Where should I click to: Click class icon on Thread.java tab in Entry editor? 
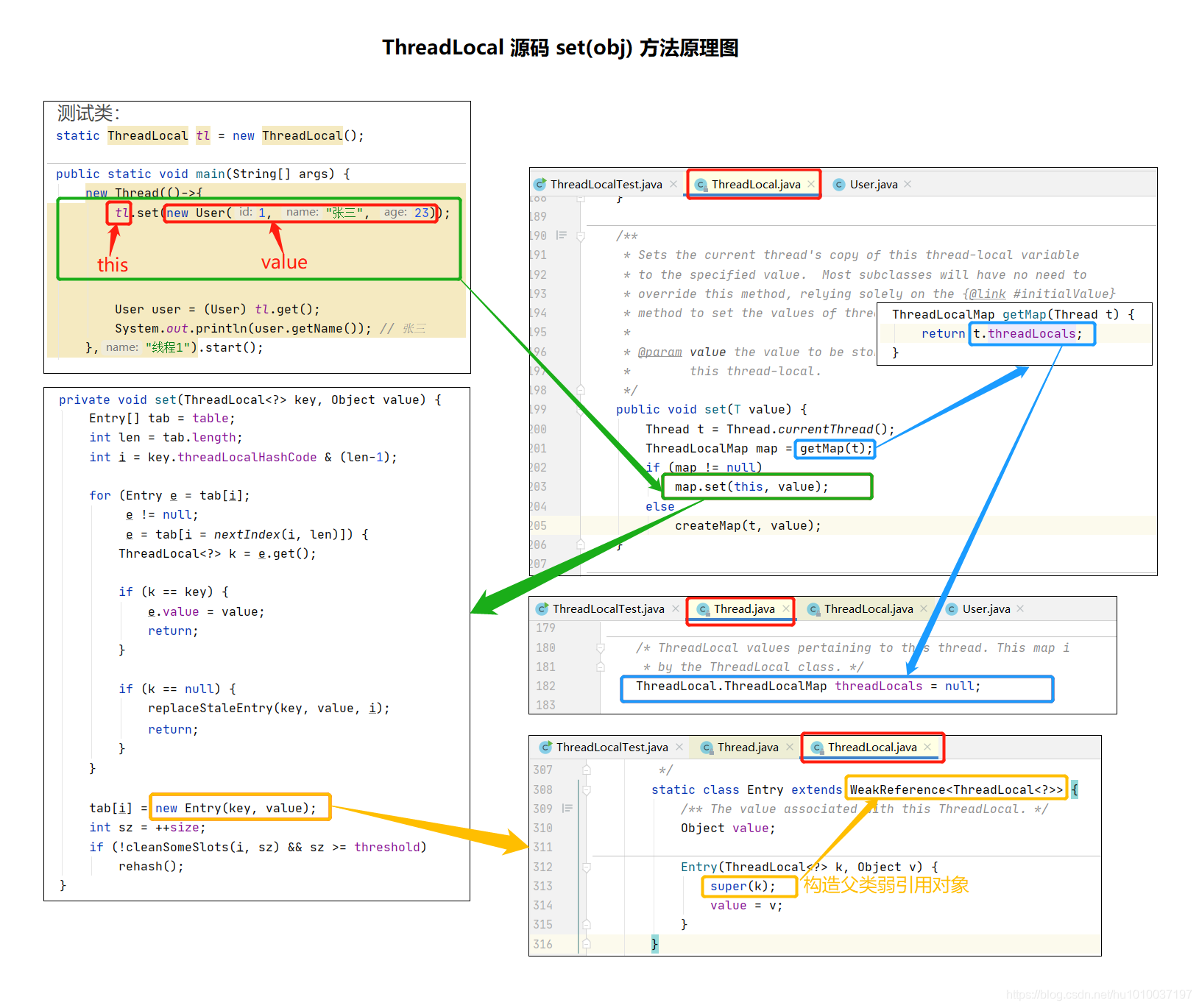tap(707, 748)
